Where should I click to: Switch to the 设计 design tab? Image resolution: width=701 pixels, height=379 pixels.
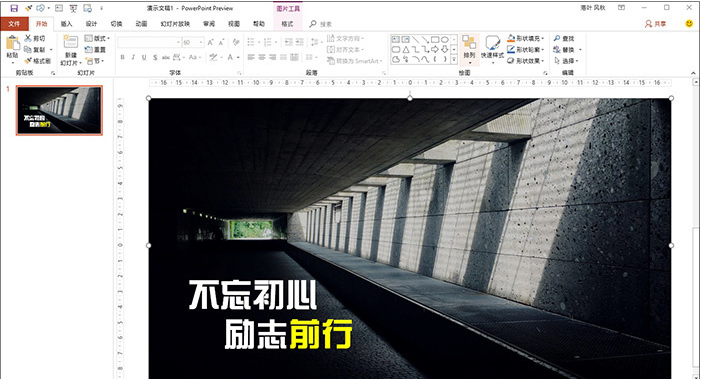(91, 24)
